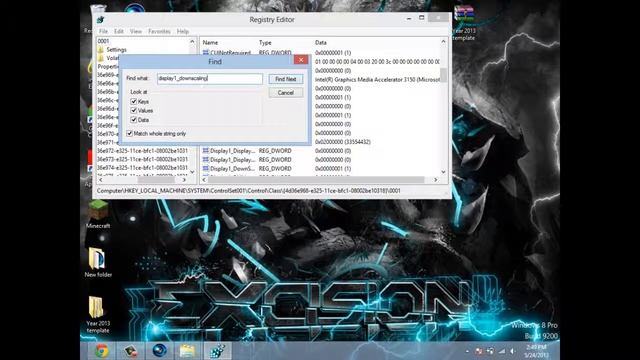Screen dimensions: 640x360
Task: Select tree key 36e974-e325-11ce-bfc1-08002be1031
Action: pyautogui.click(x=142, y=168)
